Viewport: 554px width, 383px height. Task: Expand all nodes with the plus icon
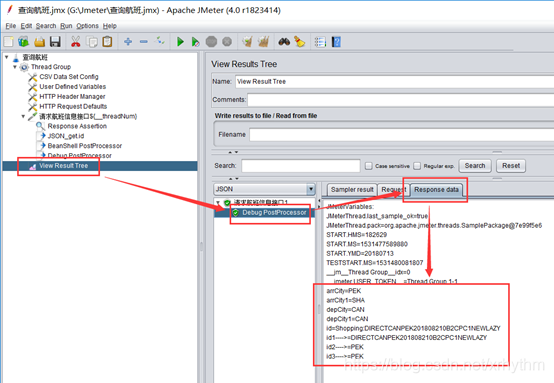tap(128, 42)
